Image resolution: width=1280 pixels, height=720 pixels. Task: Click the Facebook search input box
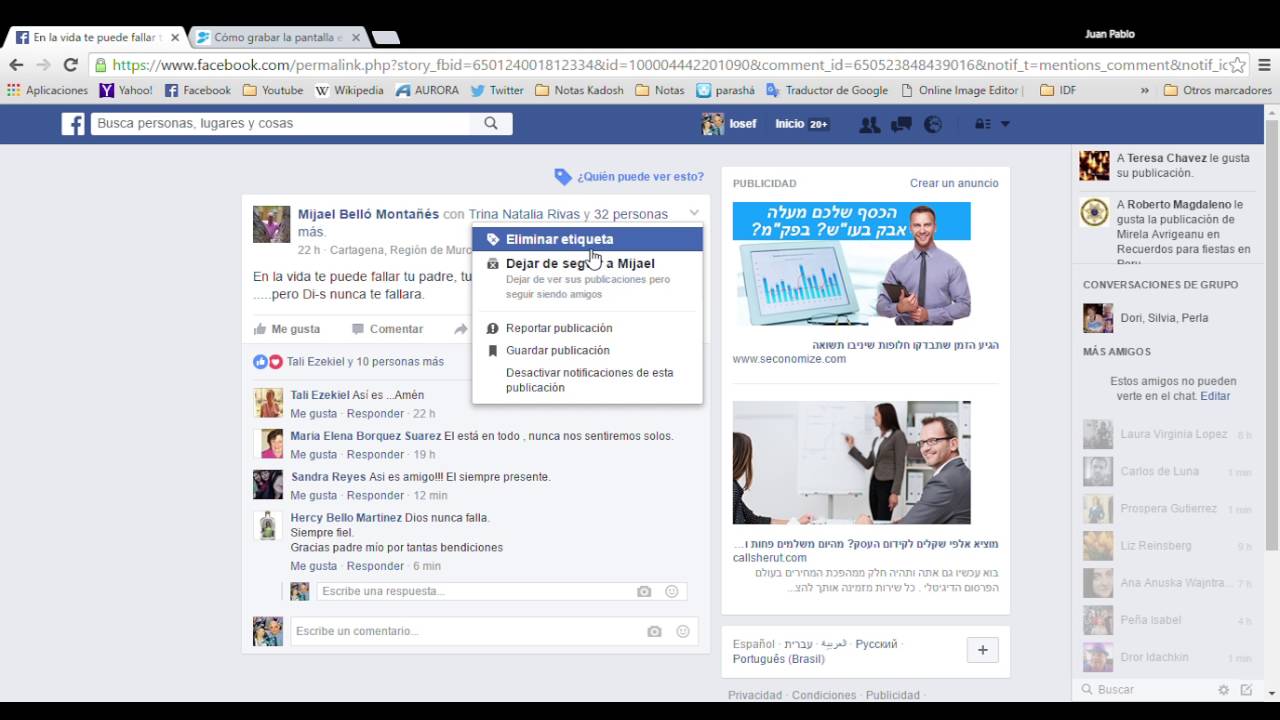click(x=281, y=123)
